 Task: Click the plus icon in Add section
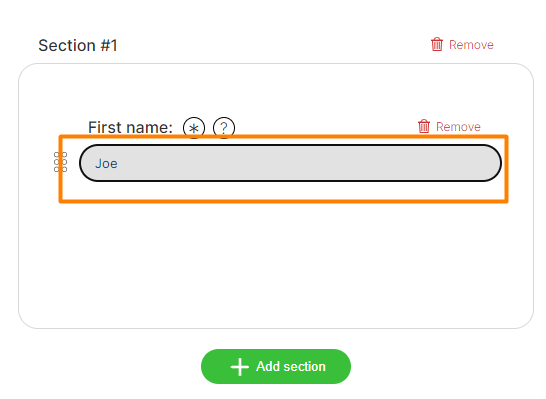click(x=240, y=367)
